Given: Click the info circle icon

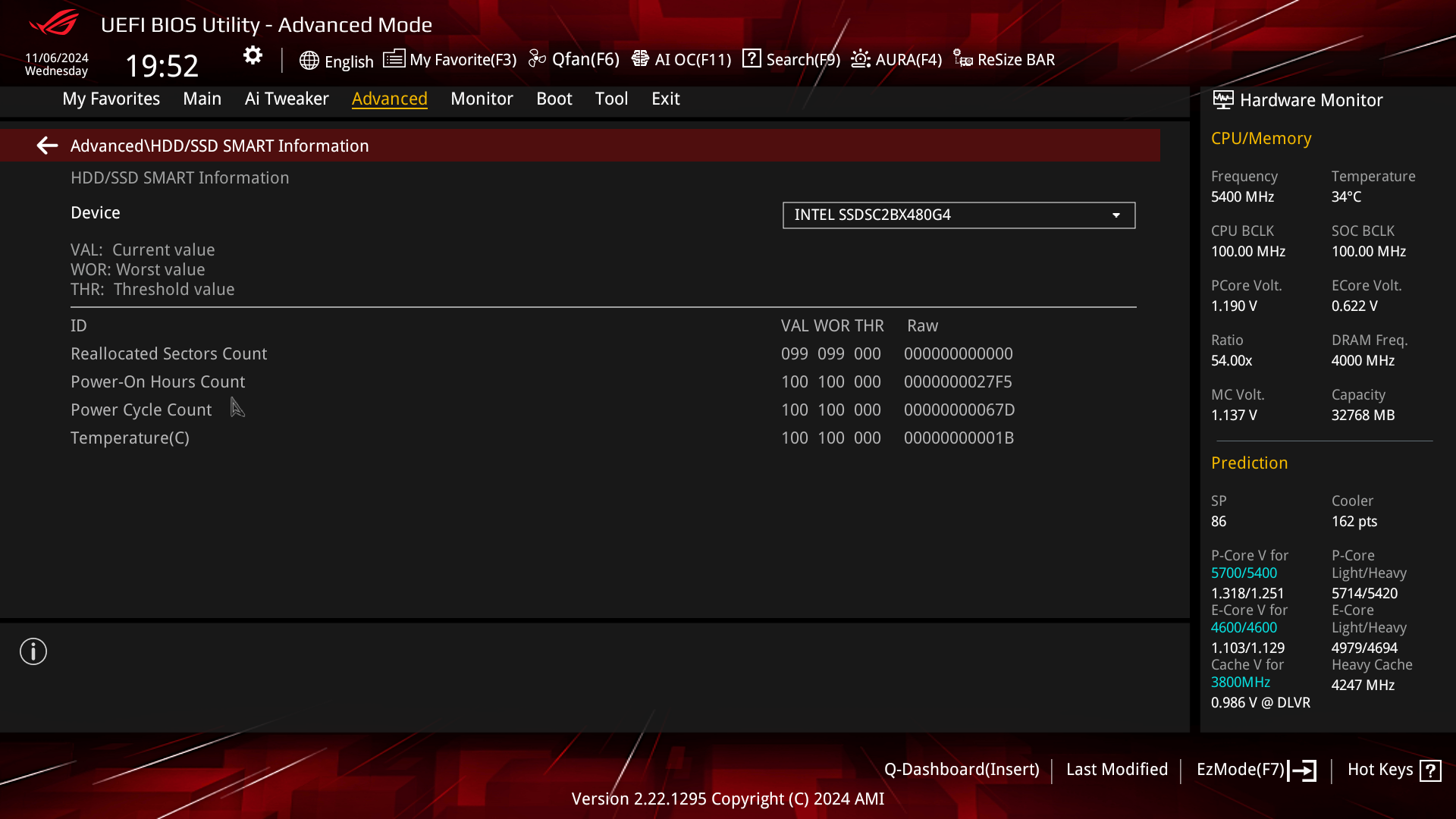Looking at the screenshot, I should click(33, 651).
